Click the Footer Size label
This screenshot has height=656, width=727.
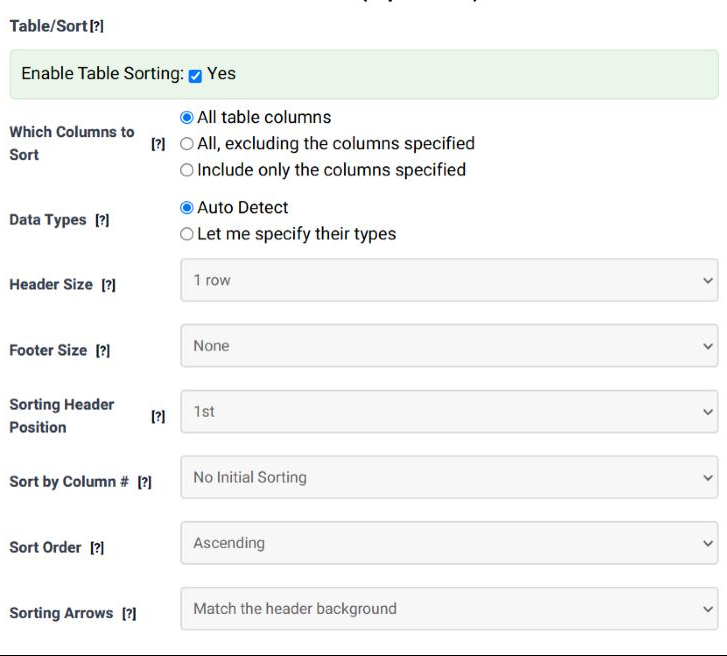click(48, 350)
